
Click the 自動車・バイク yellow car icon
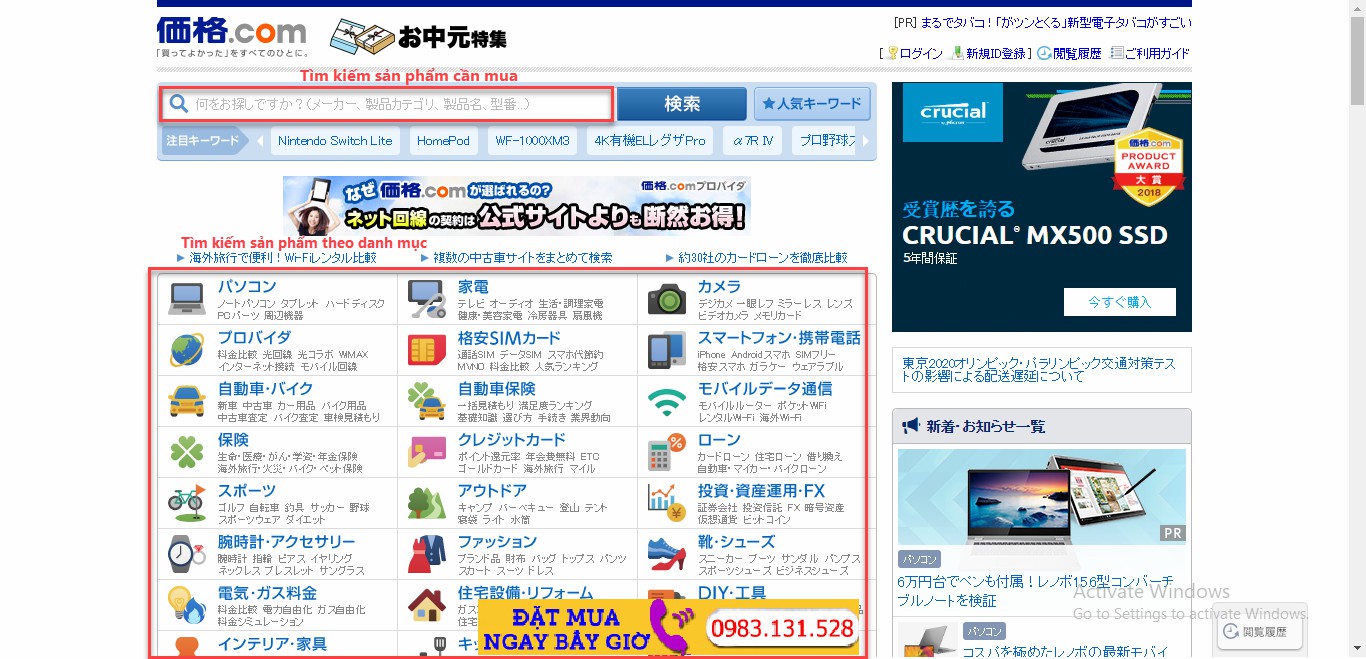(187, 401)
